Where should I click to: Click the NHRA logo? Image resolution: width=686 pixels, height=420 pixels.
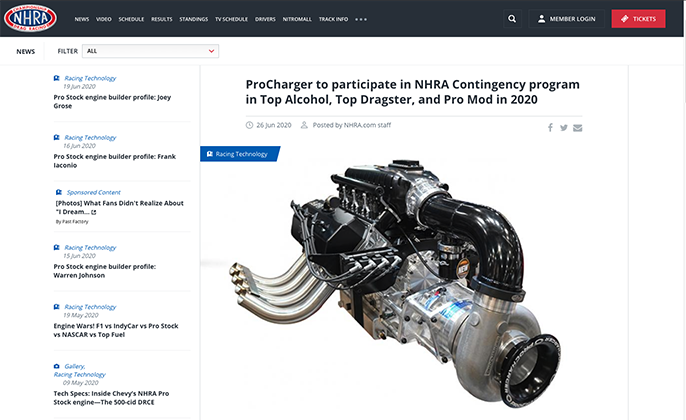30,18
